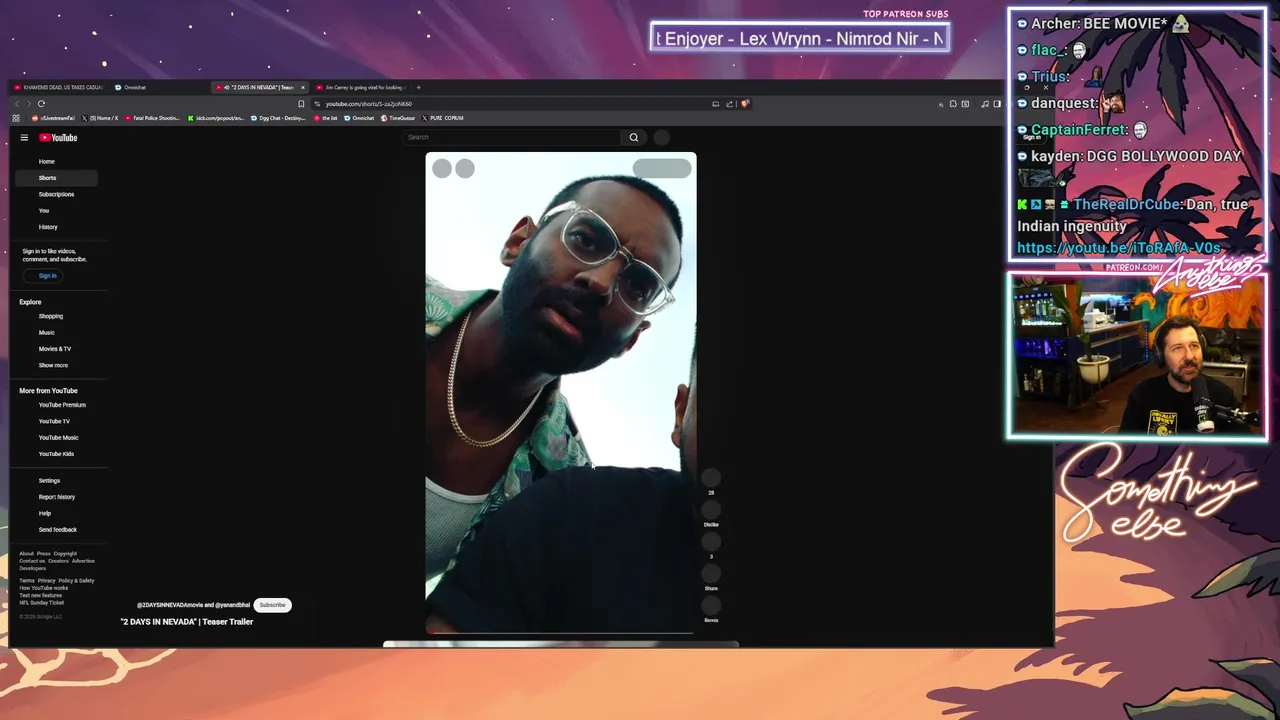Click the youtu.be link in stream chat
Image resolution: width=1280 pixels, height=720 pixels.
[x=1118, y=248]
